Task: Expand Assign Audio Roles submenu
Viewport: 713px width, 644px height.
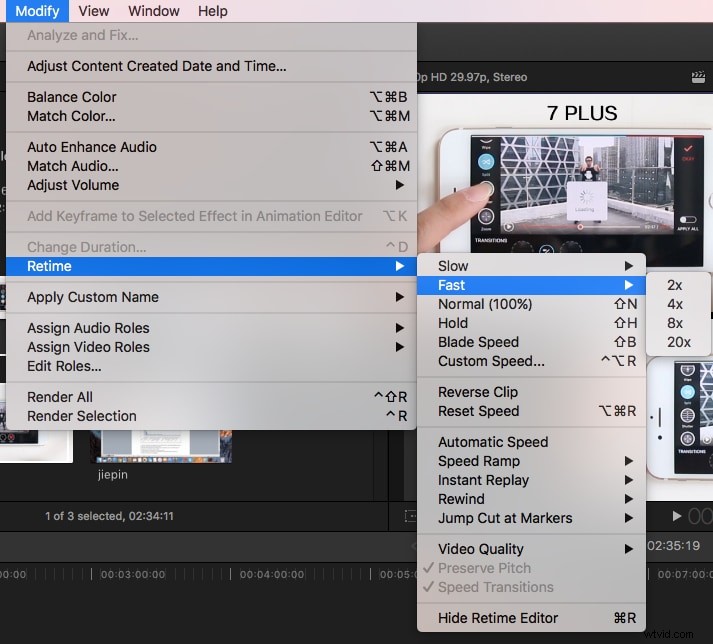Action: click(211, 328)
